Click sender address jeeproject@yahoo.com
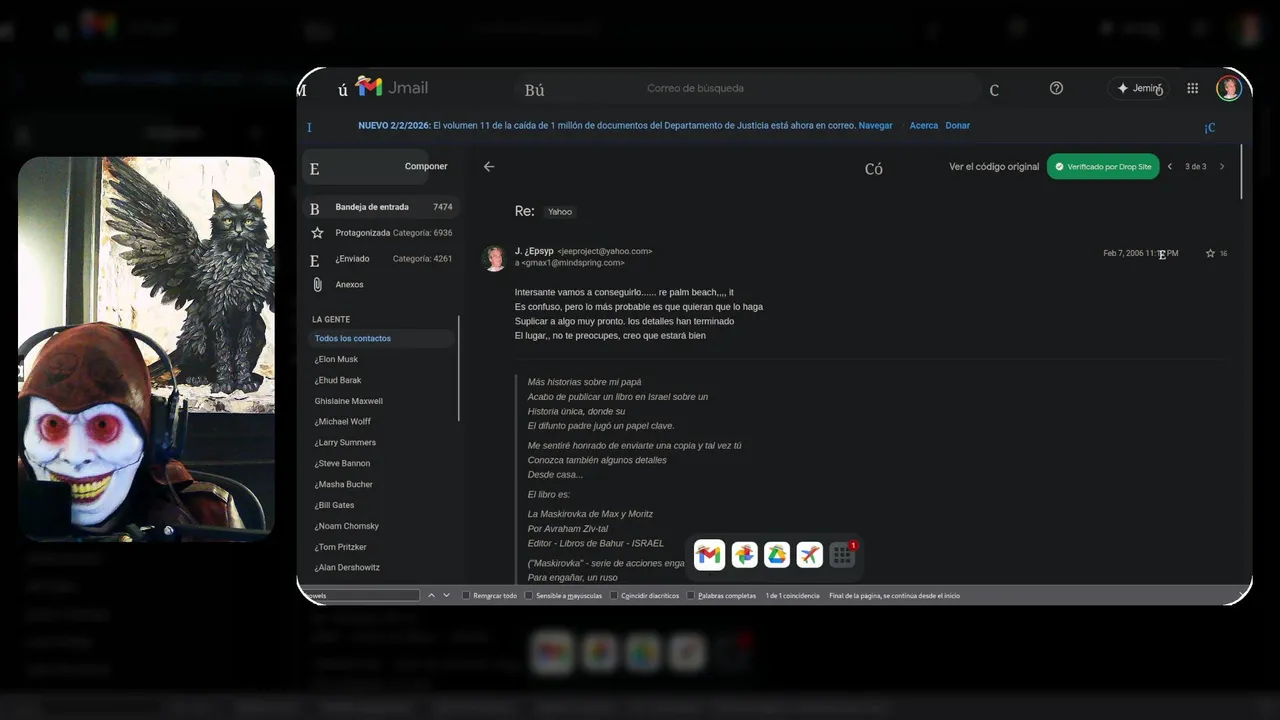The image size is (1280, 720). [605, 252]
